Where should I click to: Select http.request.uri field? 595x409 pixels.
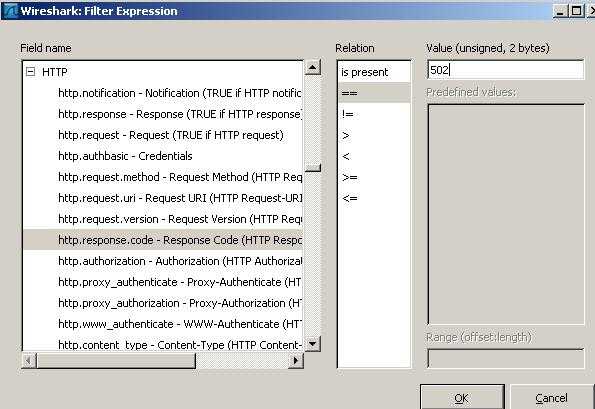coord(163,198)
